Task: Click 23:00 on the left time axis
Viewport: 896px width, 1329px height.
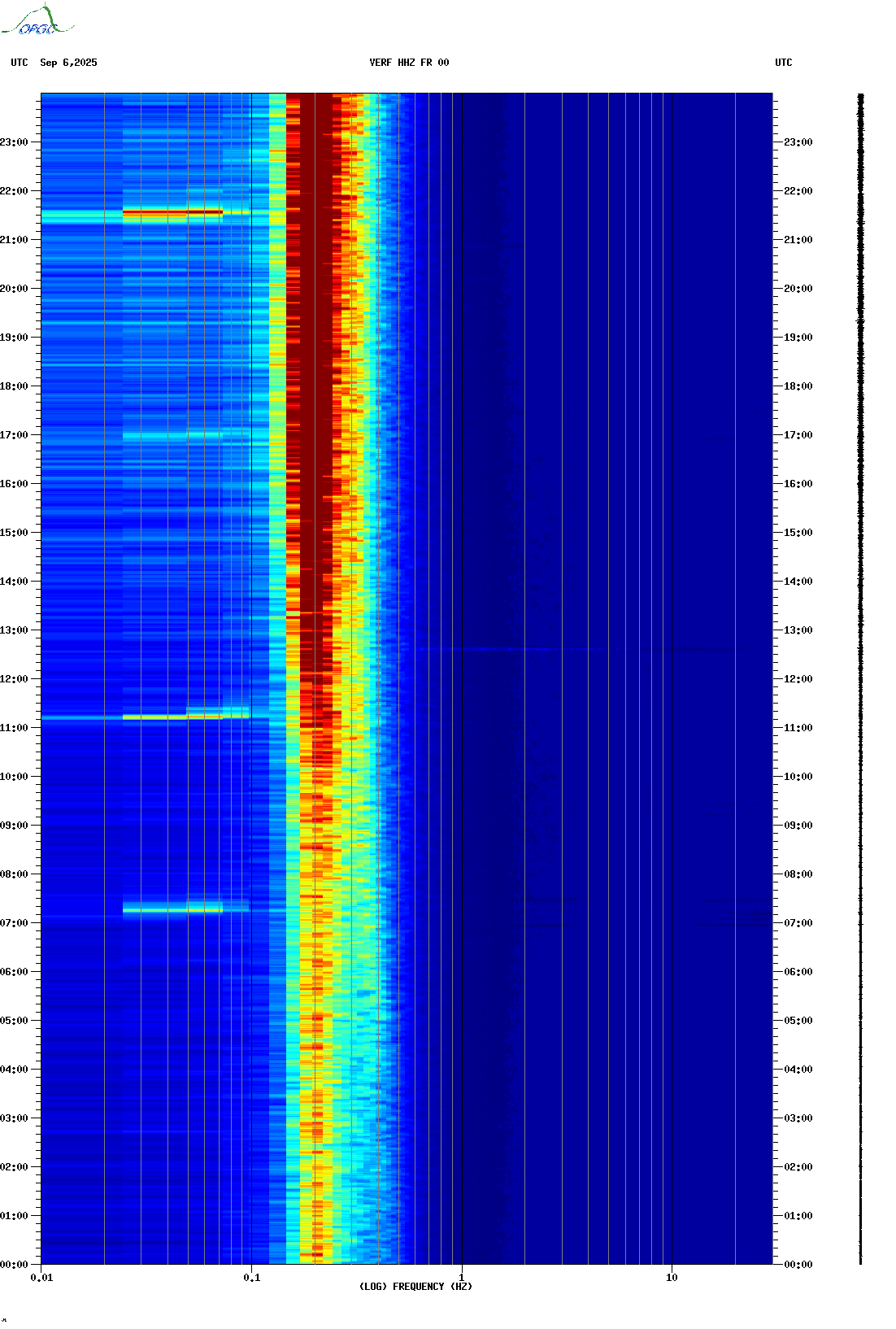Action: point(14,142)
